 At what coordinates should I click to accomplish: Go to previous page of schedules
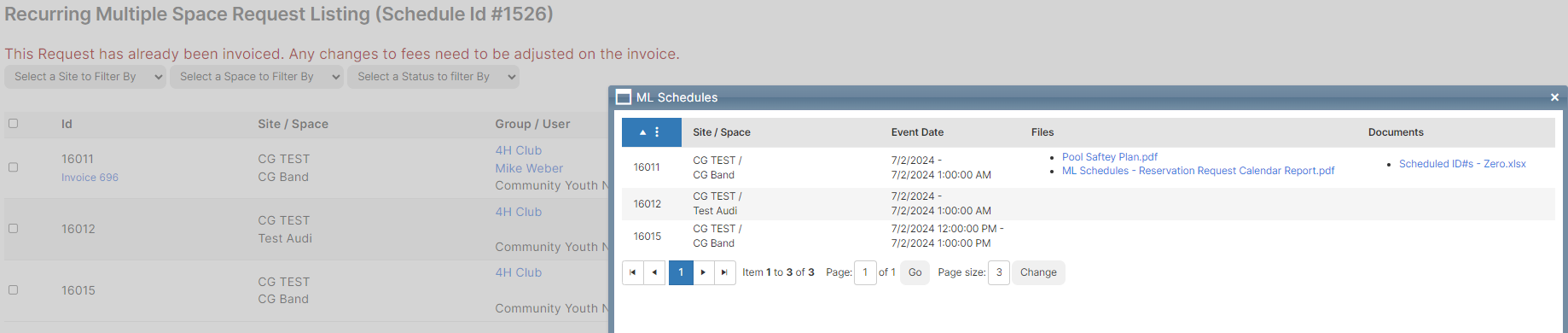[x=654, y=272]
